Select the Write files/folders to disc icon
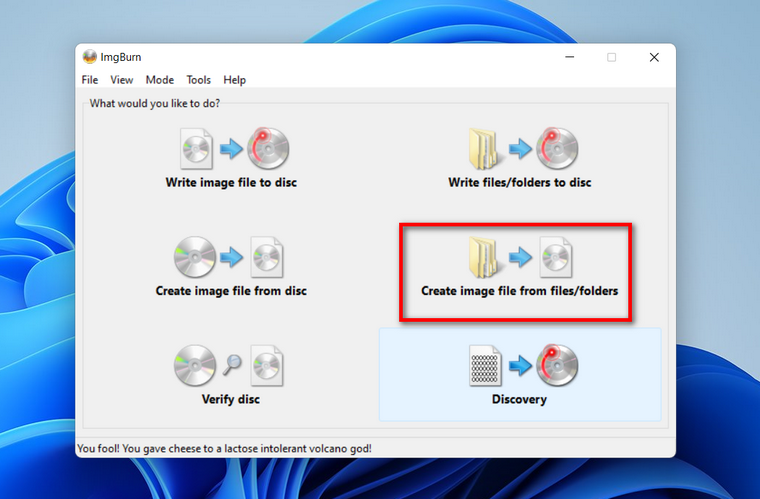760x499 pixels. pyautogui.click(x=523, y=148)
